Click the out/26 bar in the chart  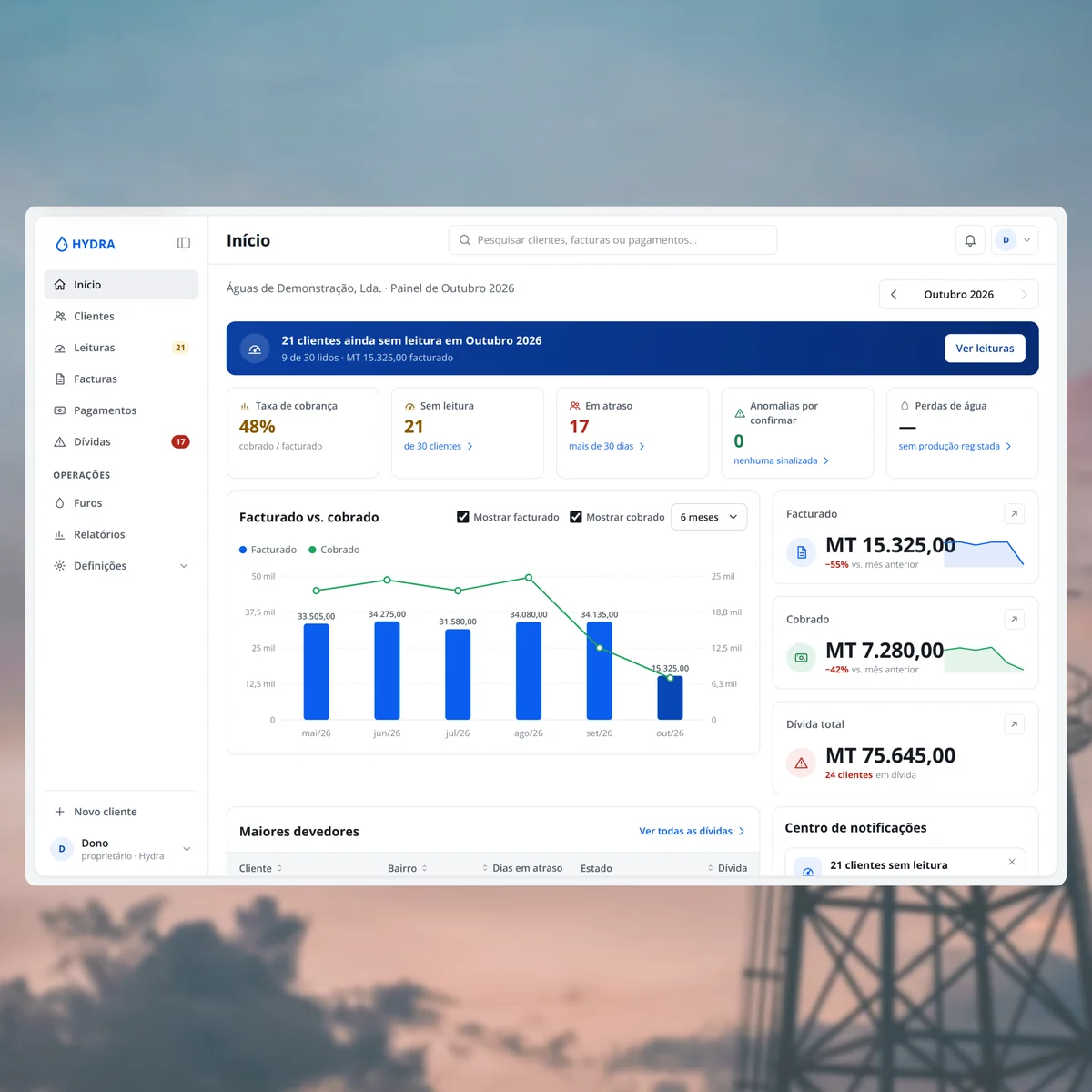(670, 698)
